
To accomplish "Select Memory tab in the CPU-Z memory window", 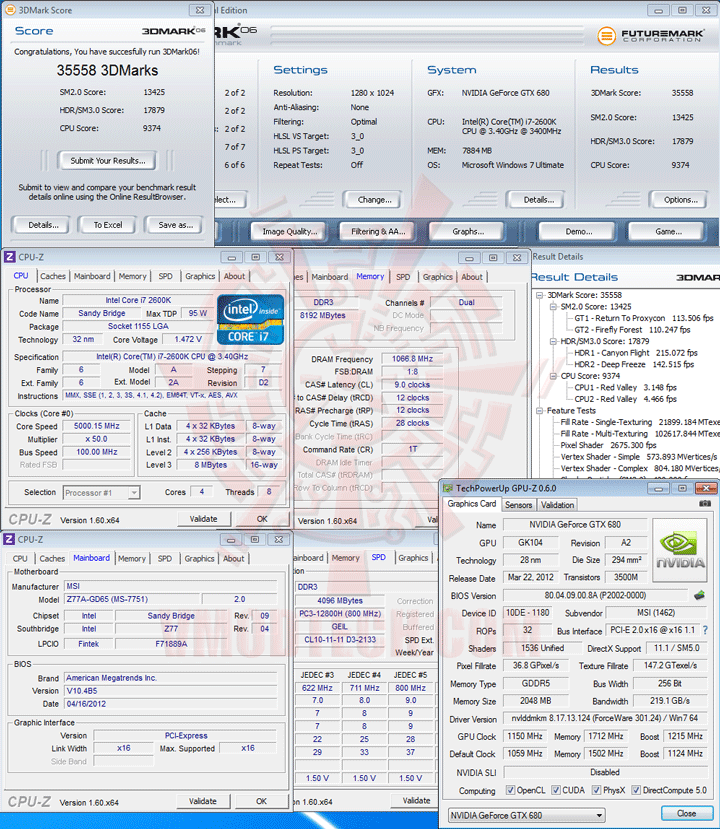I will point(370,276).
